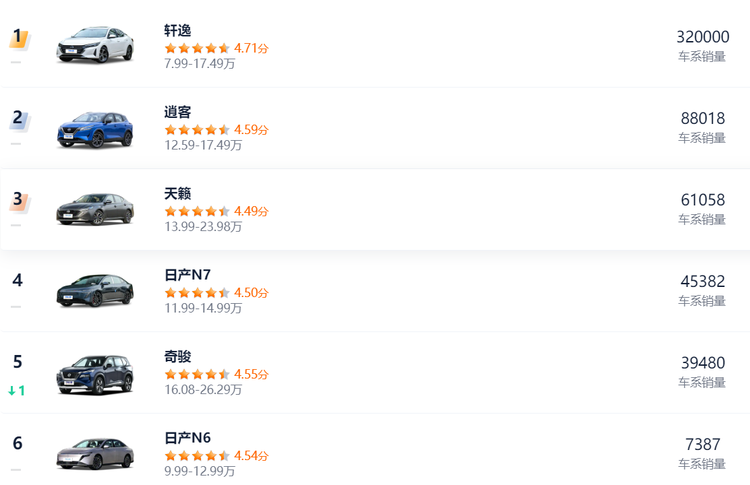This screenshot has width=750, height=485.
Task: View the 天籁 car photo
Action: pyautogui.click(x=95, y=208)
